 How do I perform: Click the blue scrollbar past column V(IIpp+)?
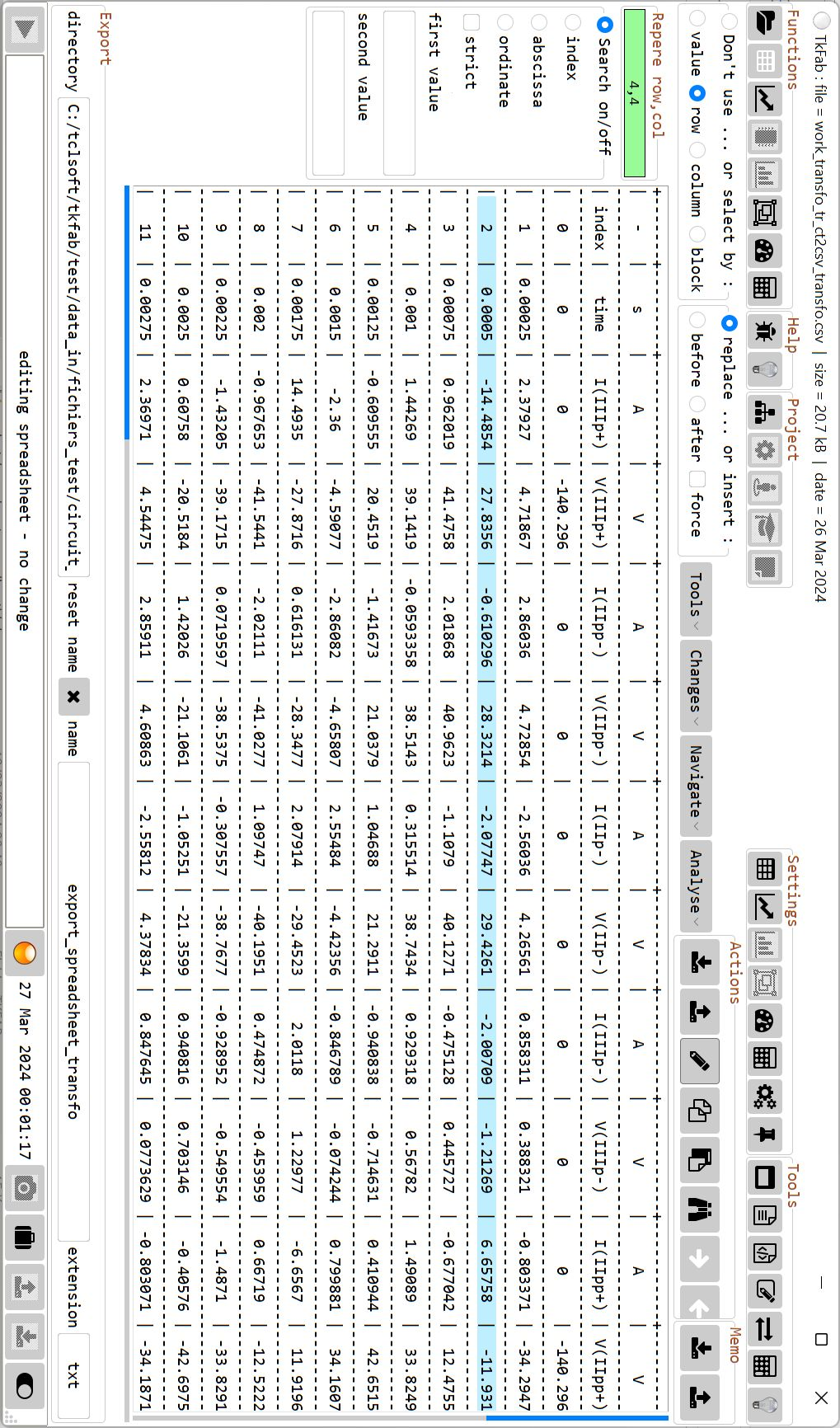click(576, 1418)
